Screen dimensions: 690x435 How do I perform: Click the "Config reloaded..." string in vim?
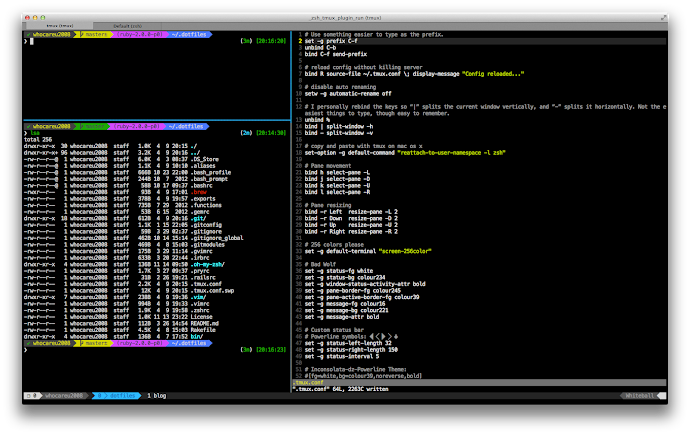coord(493,74)
